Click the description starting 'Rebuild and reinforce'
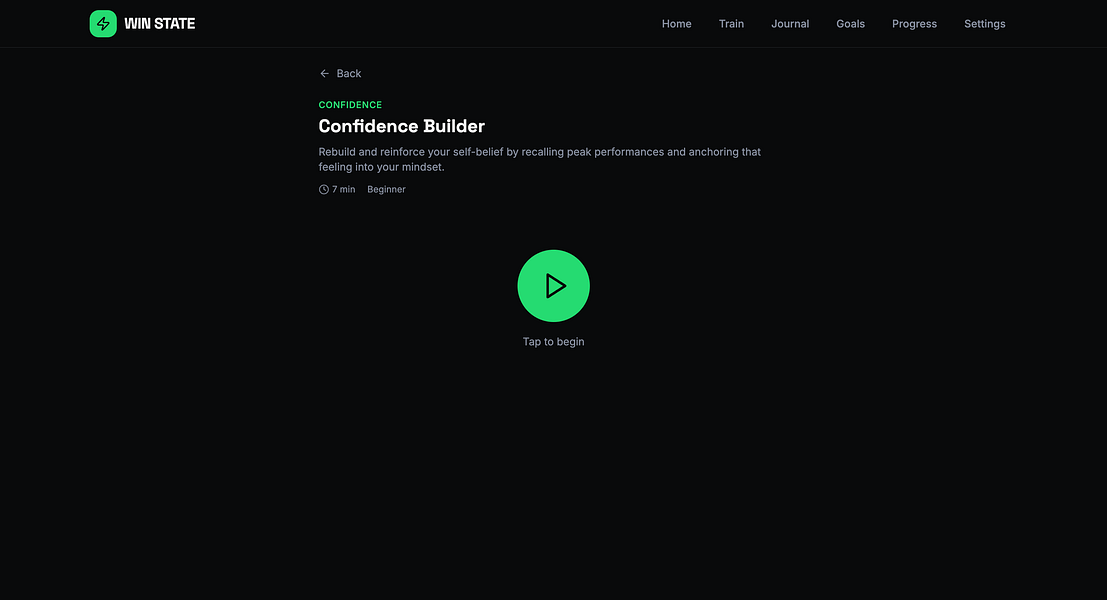Screen dimensions: 1107x600 pyautogui.click(x=539, y=160)
